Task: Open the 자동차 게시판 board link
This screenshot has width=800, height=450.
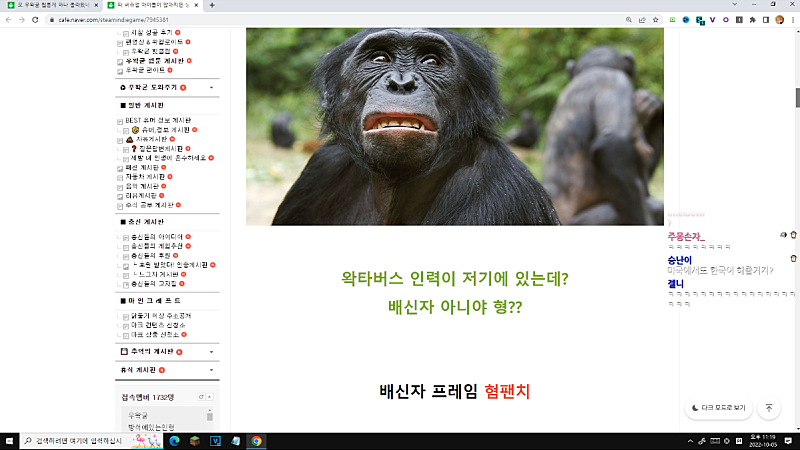Action: click(x=146, y=176)
